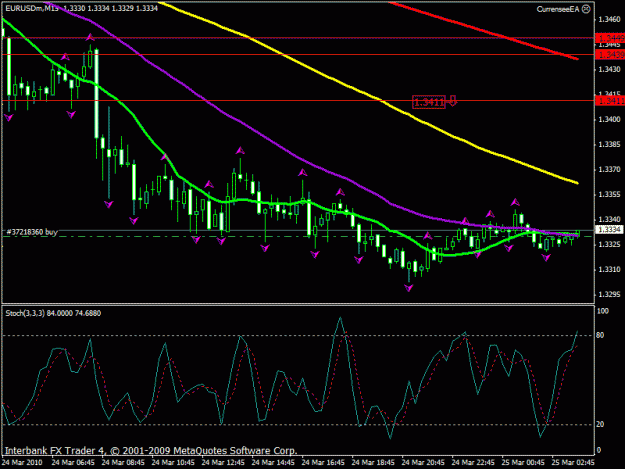Click the current price tag 1.3334 on axis
Image resolution: width=625 pixels, height=469 pixels.
coord(609,230)
